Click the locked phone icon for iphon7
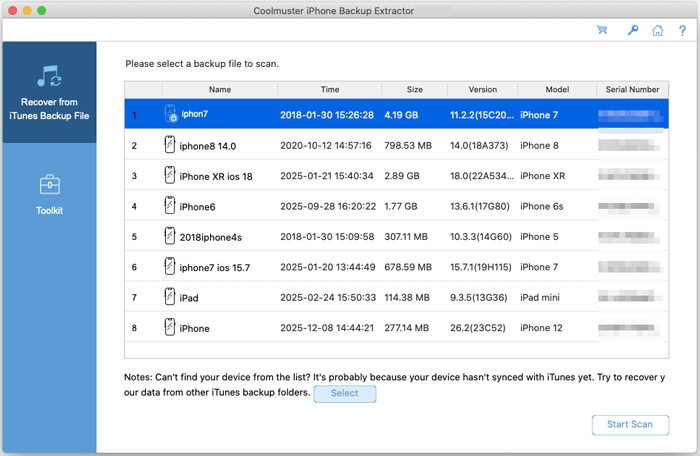 pos(170,113)
